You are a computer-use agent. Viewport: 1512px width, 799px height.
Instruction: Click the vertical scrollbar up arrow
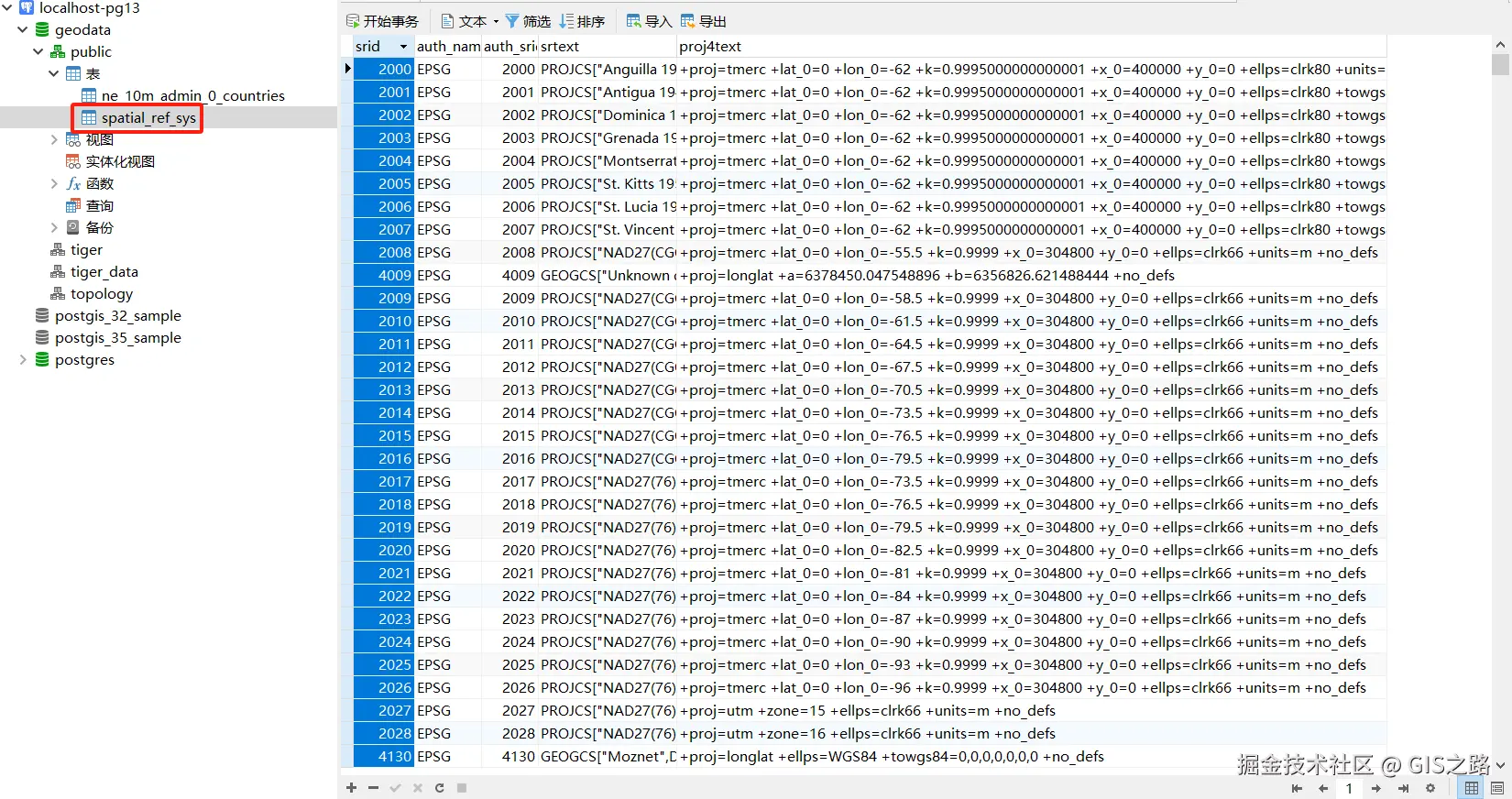[1500, 44]
